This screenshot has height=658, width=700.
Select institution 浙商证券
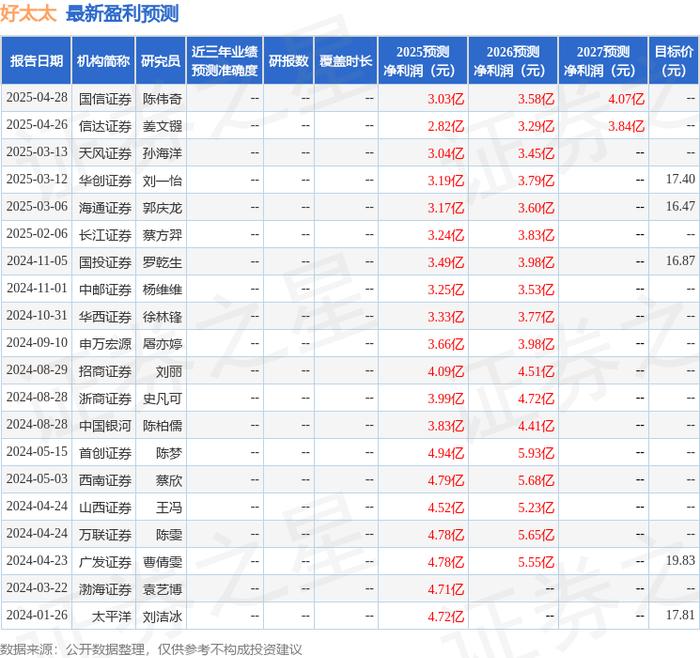coord(105,398)
